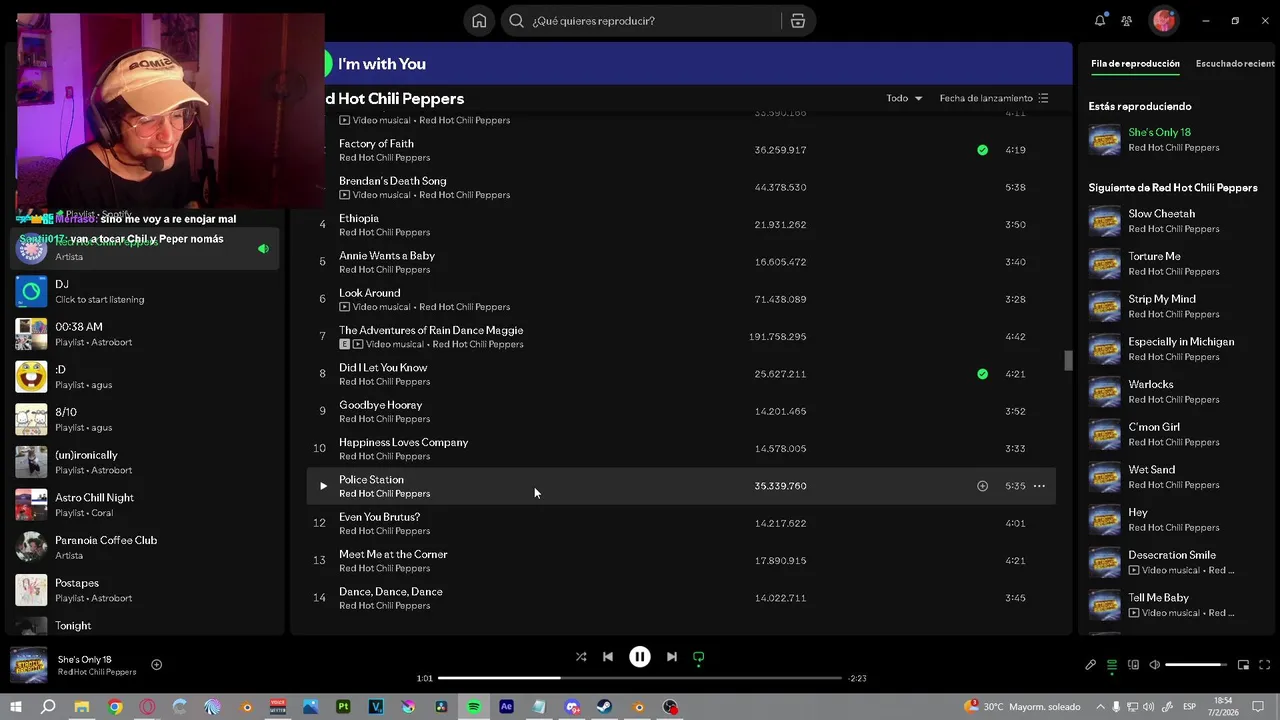Open the mini player
The height and width of the screenshot is (720, 1280).
tap(1243, 665)
